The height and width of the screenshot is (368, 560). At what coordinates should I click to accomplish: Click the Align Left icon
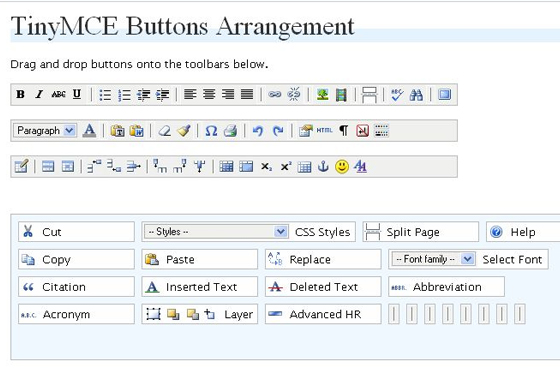click(x=190, y=94)
